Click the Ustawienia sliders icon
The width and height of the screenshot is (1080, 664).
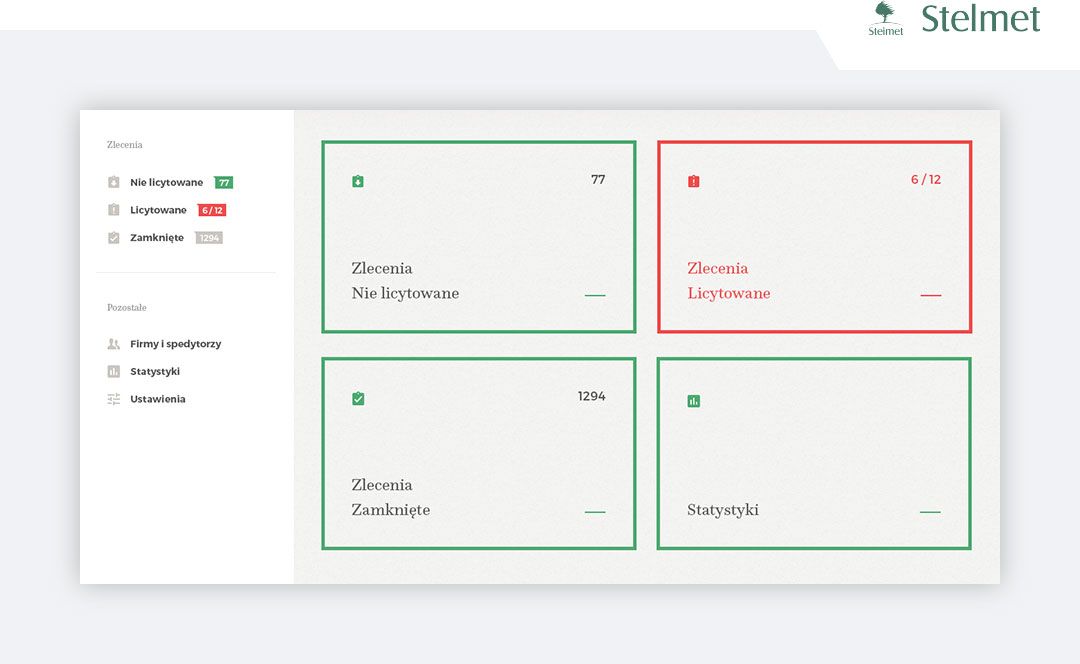coord(113,398)
